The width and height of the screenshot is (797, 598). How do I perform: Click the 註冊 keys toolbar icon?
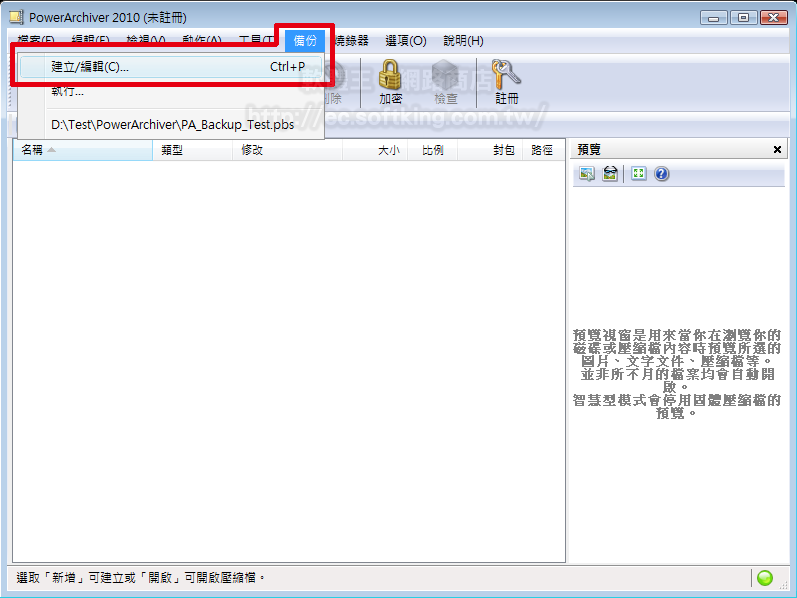[x=507, y=80]
